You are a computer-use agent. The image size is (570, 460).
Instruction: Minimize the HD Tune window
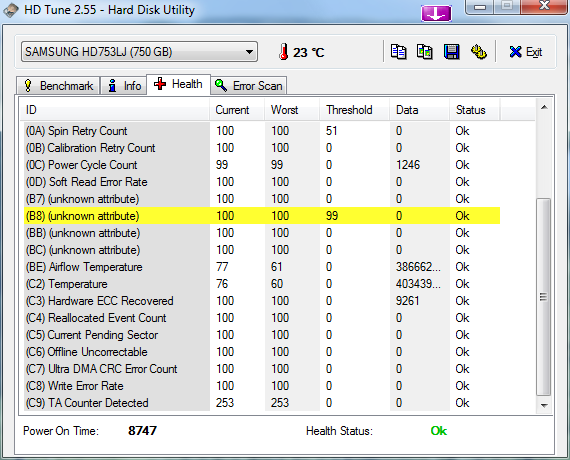[480, 7]
